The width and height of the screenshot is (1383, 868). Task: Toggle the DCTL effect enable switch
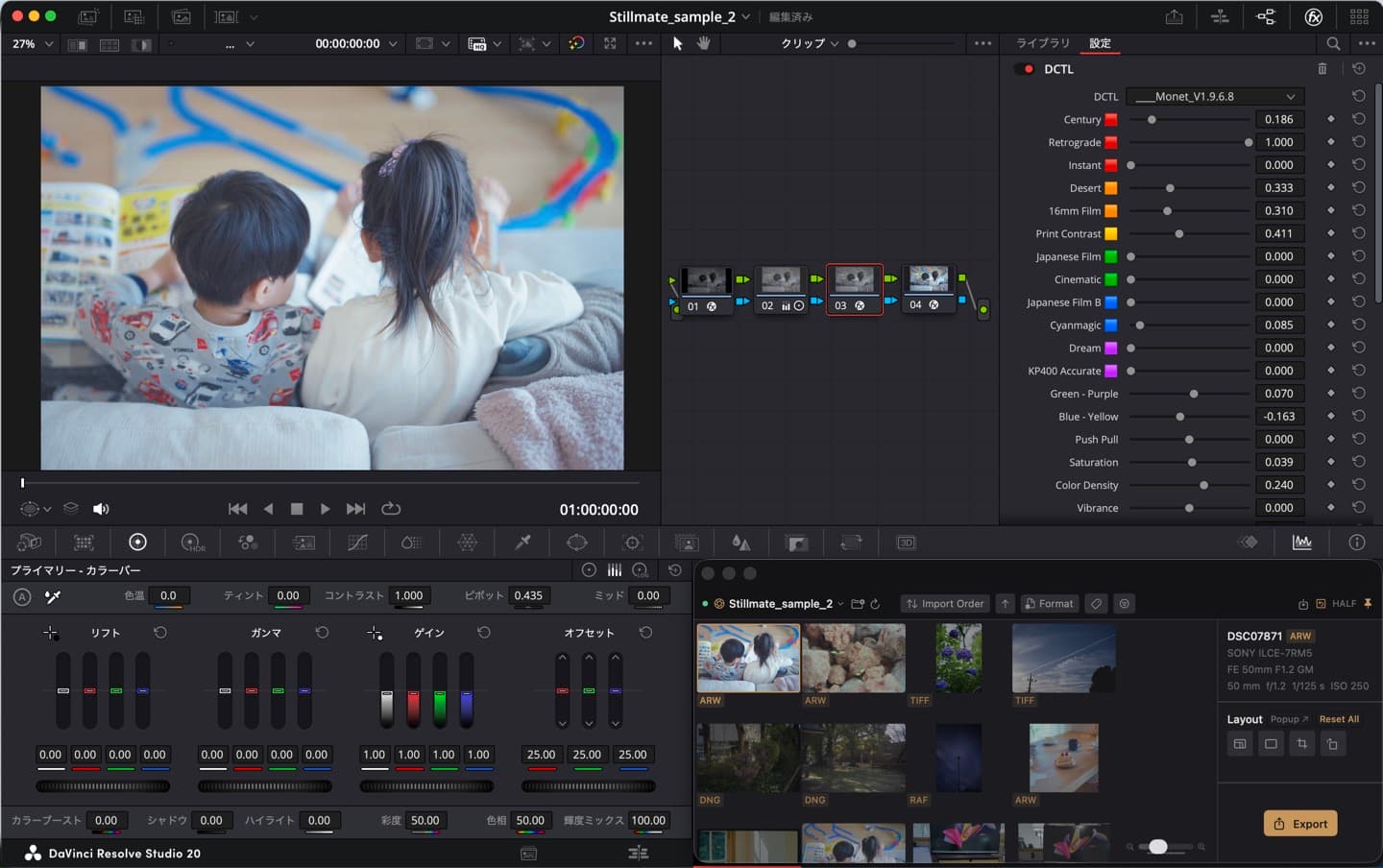[1022, 68]
